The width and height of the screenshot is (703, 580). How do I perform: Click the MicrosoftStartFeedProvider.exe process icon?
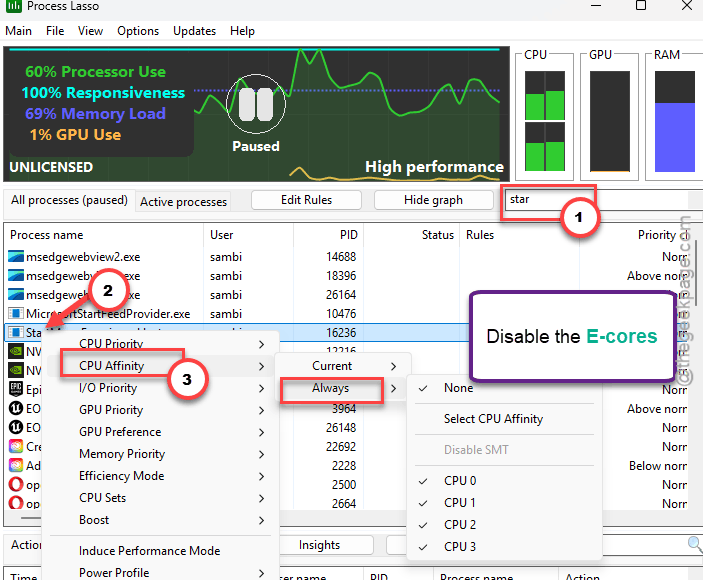[x=16, y=314]
